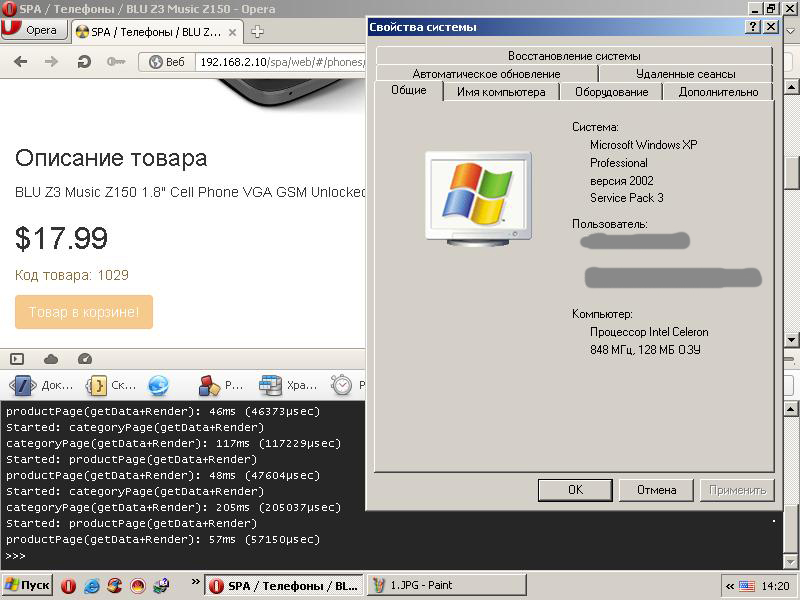Click the Веб security badge in address bar
Image resolution: width=800 pixels, height=600 pixels.
(167, 62)
